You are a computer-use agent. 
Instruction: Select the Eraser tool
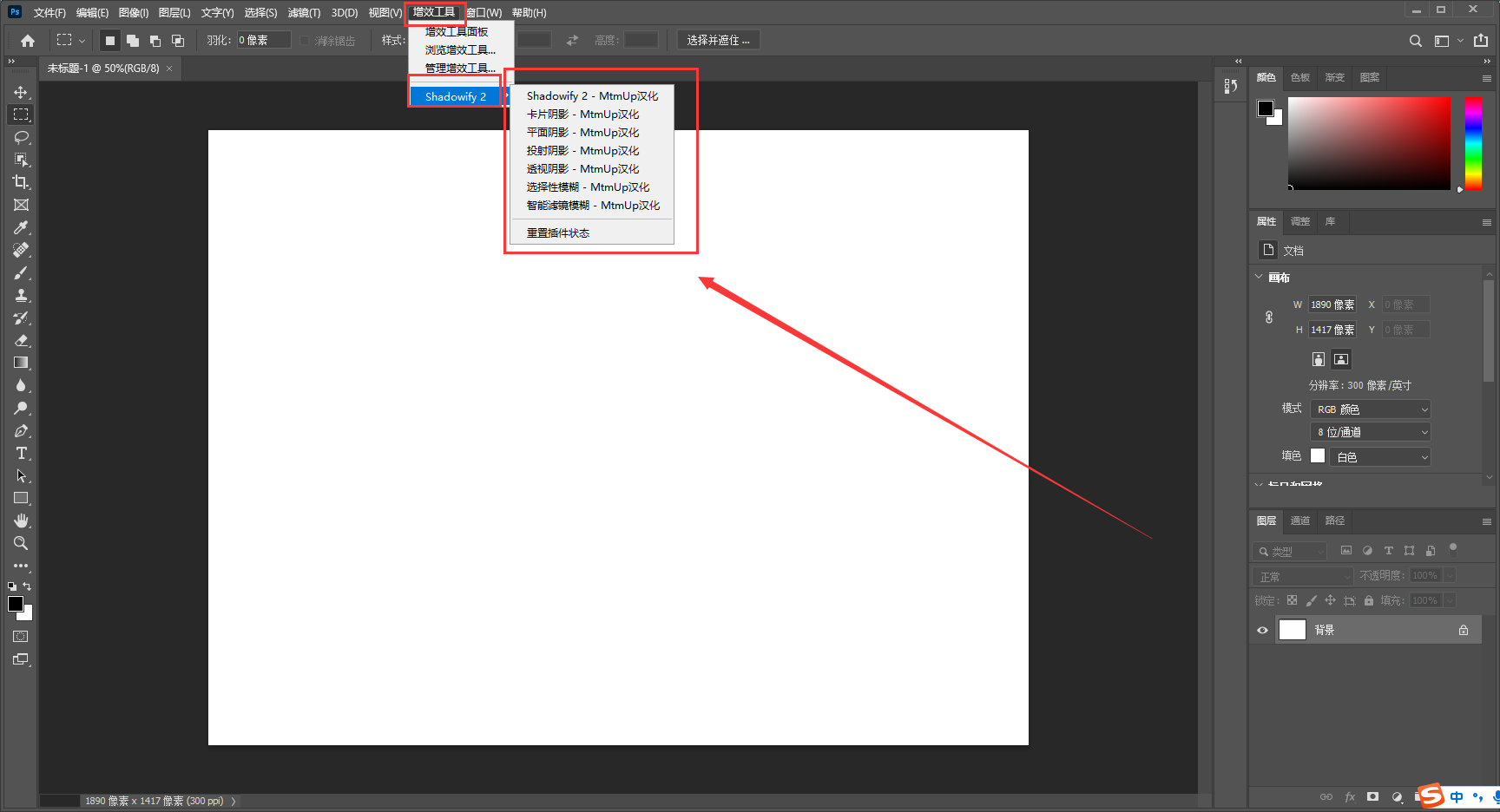[x=21, y=340]
